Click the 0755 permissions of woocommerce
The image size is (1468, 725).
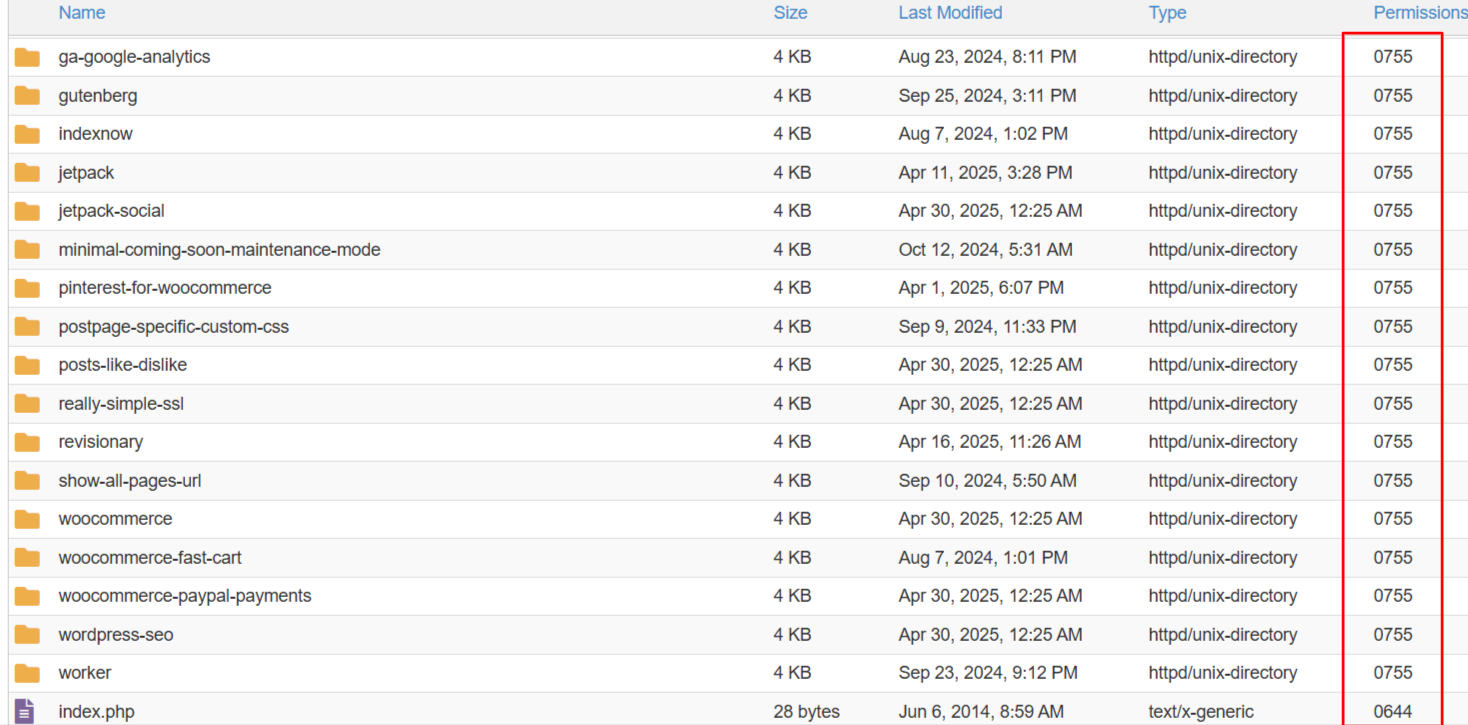click(1393, 519)
